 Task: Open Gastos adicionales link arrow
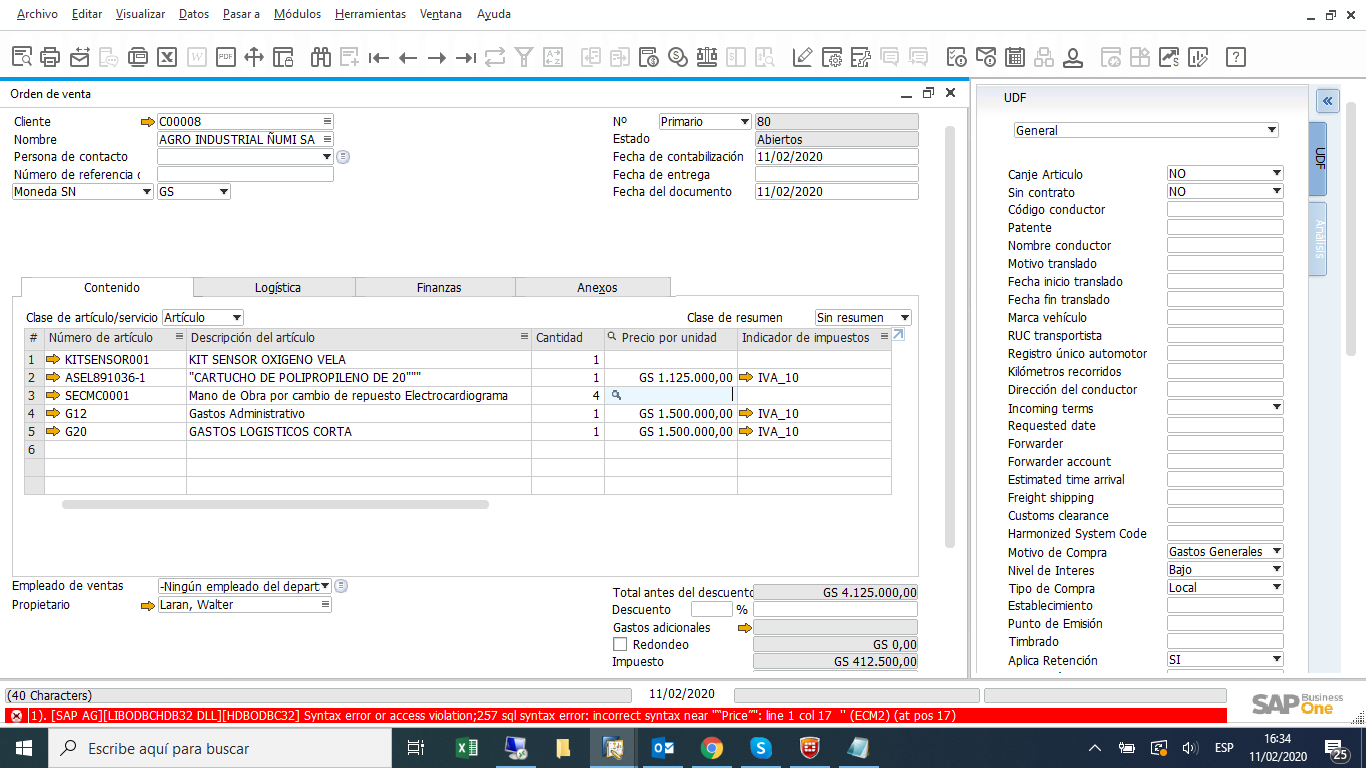[744, 628]
